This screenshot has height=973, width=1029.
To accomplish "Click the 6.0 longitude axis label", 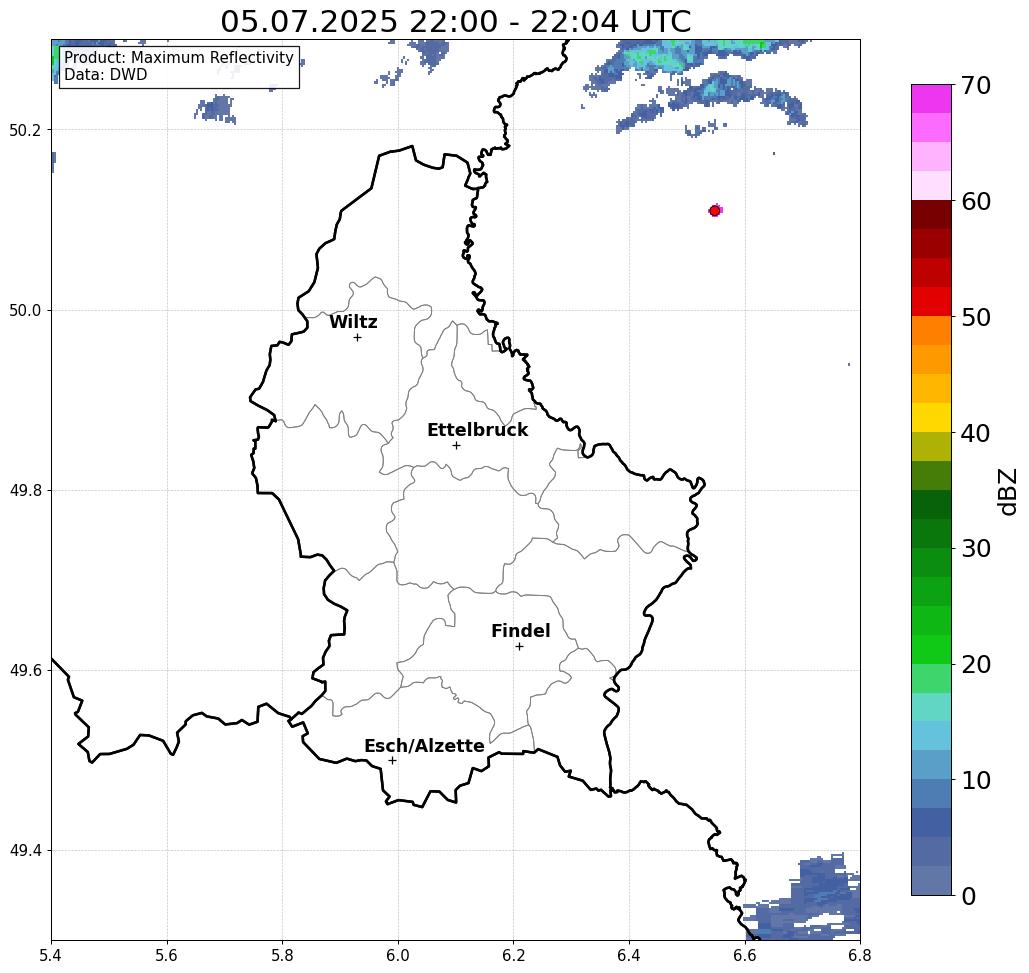I will tap(398, 955).
